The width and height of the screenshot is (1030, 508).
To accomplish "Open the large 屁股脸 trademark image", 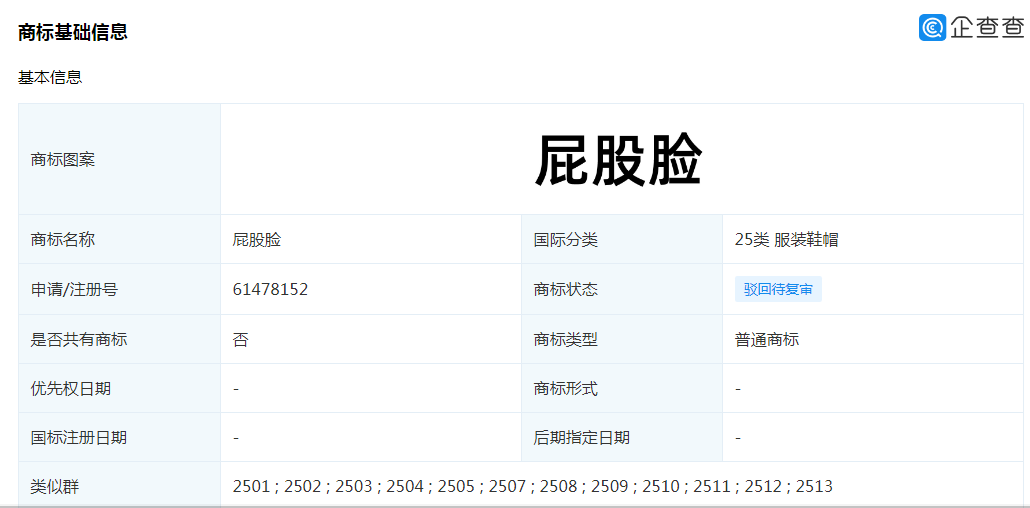I will pyautogui.click(x=618, y=160).
